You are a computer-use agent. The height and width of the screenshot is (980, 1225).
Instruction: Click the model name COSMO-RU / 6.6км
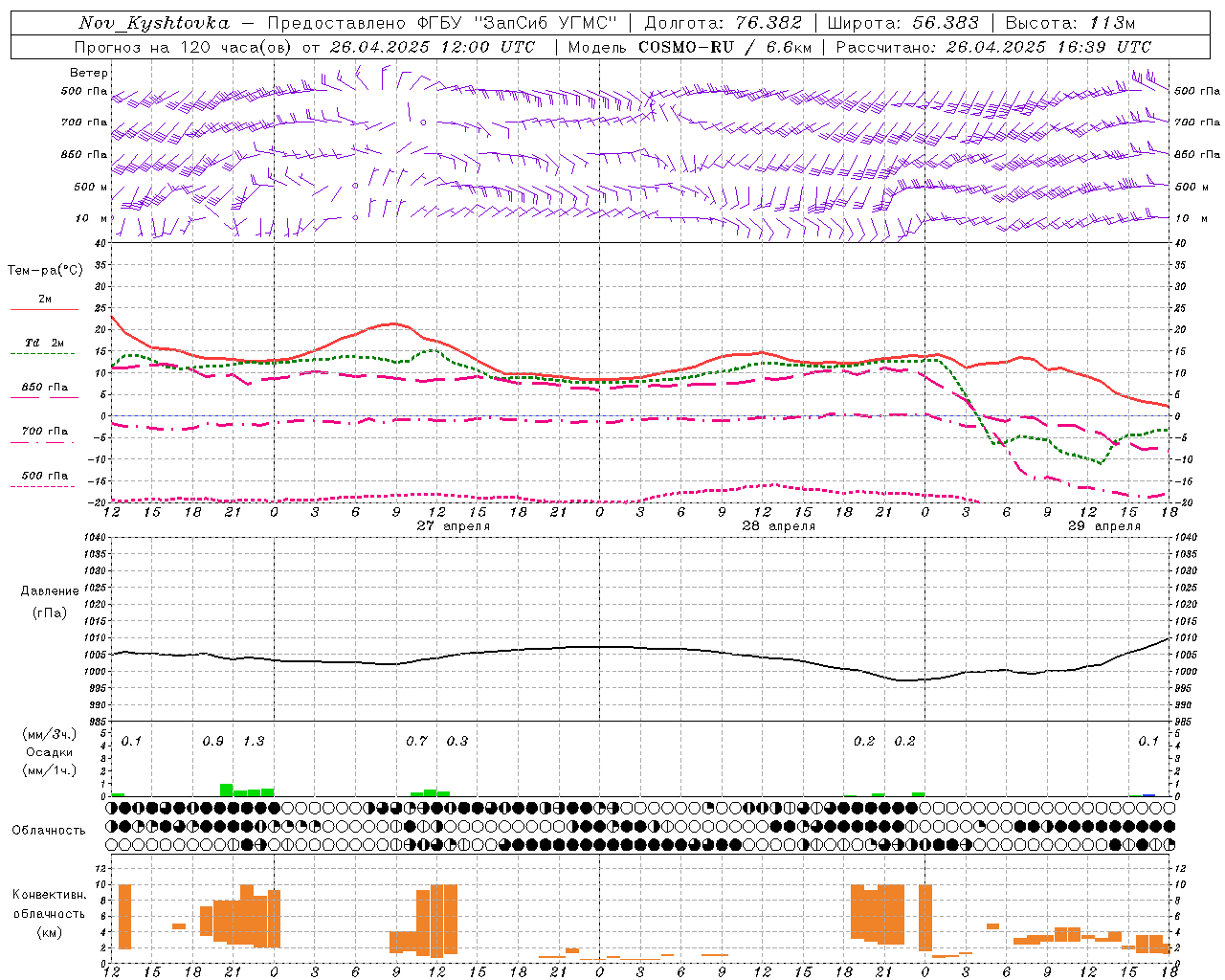(725, 47)
